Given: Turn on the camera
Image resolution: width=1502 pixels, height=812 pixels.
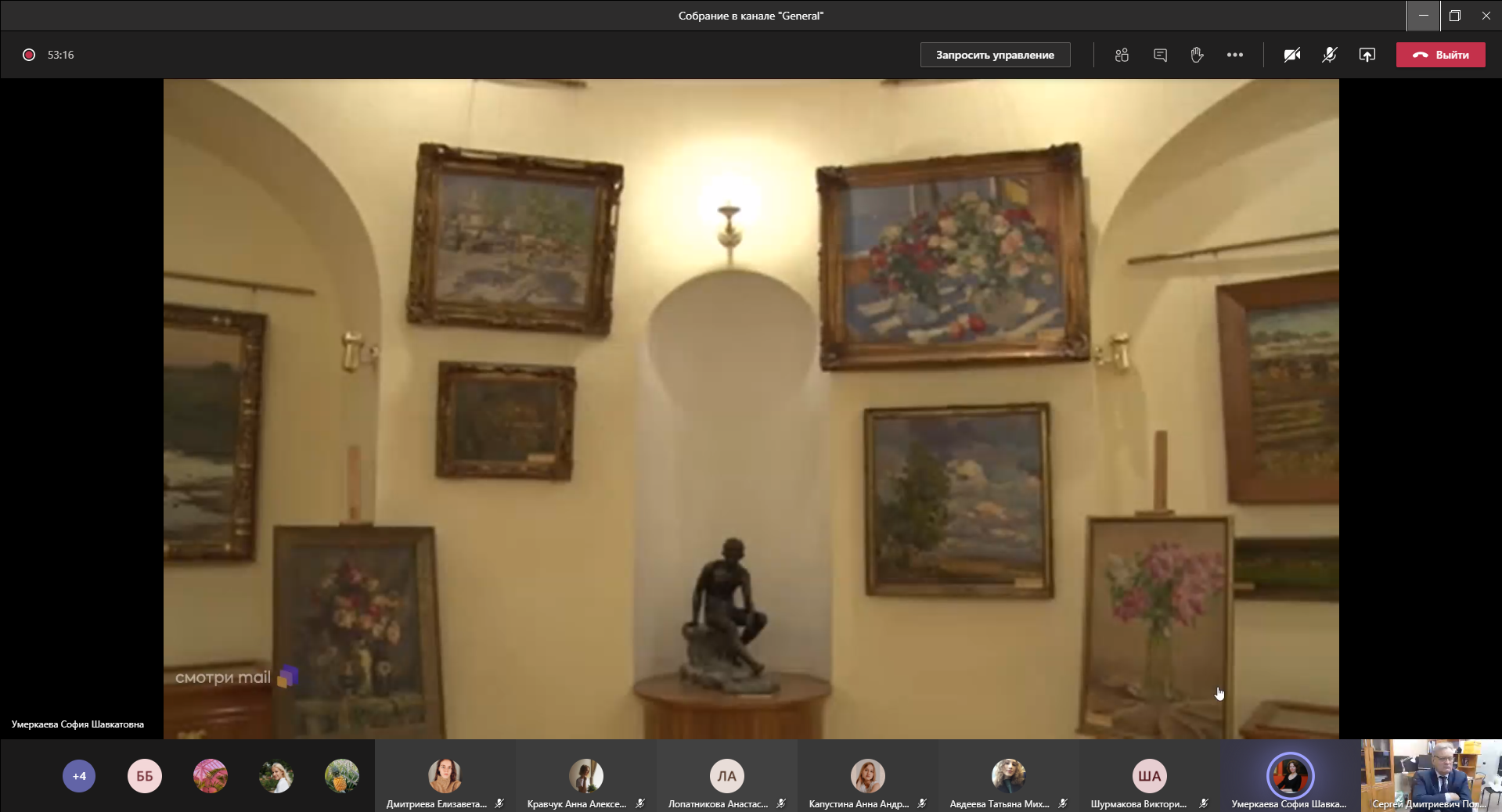Looking at the screenshot, I should (x=1292, y=55).
